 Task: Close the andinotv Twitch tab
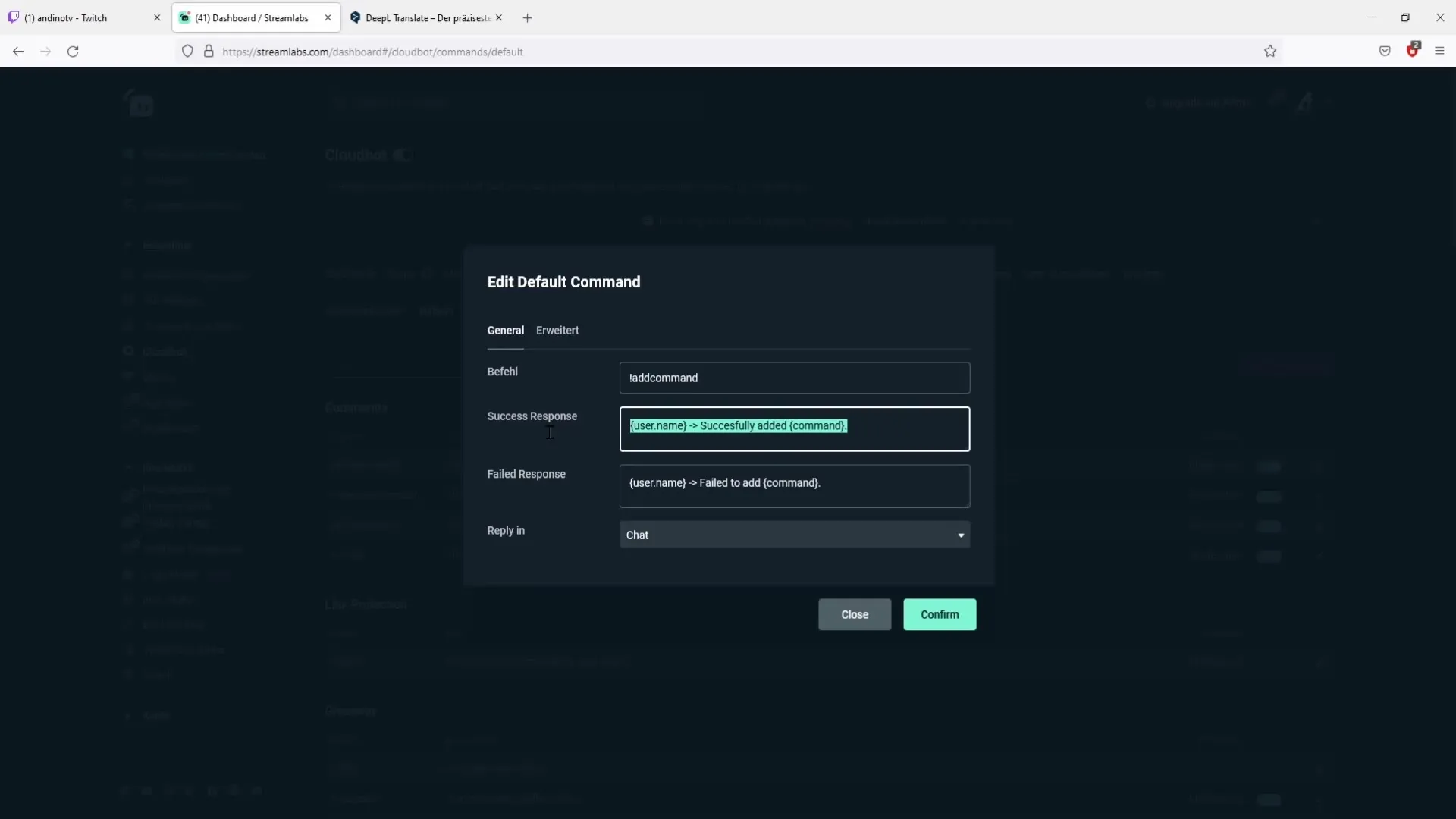(157, 17)
